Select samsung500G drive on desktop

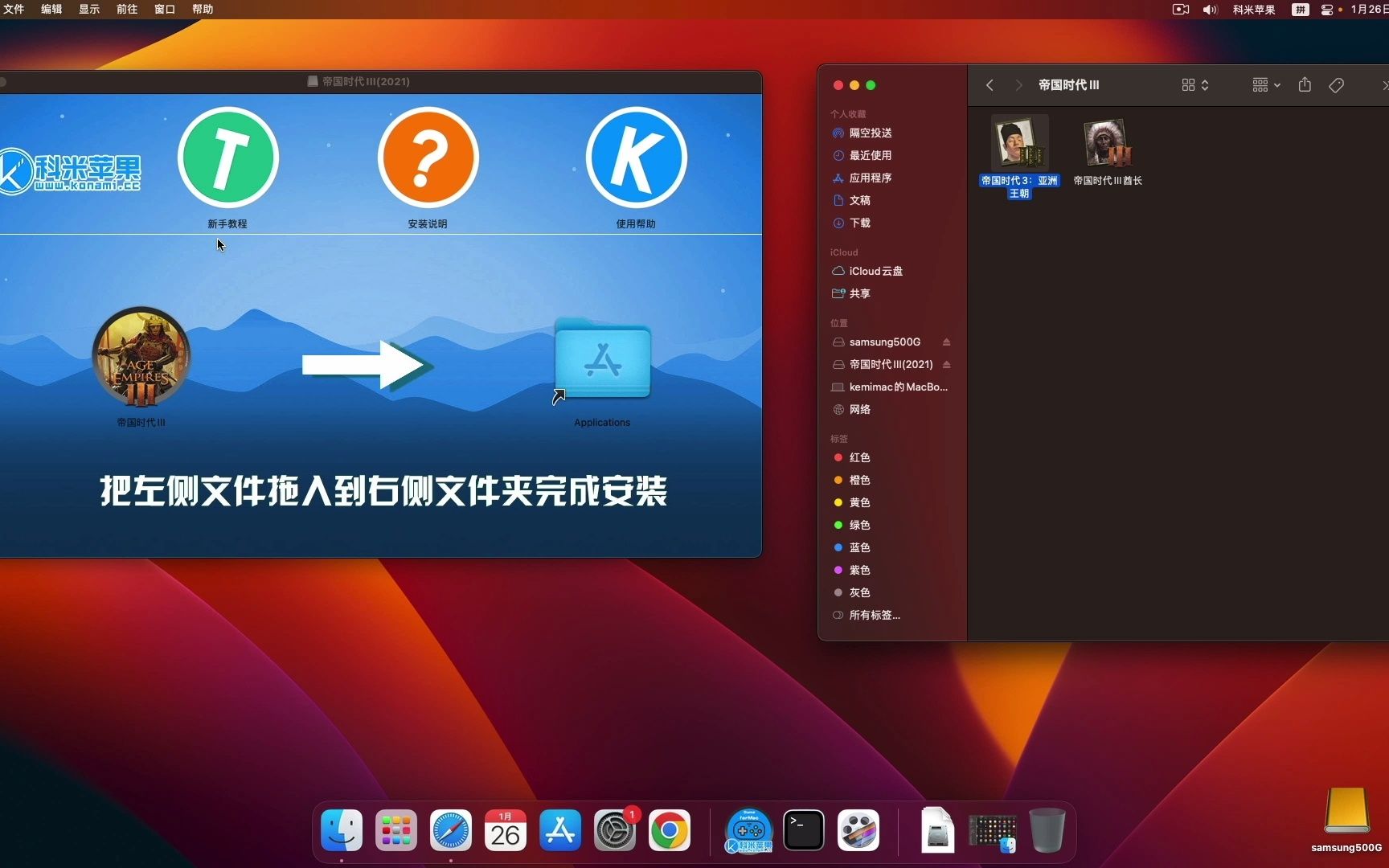(1346, 811)
